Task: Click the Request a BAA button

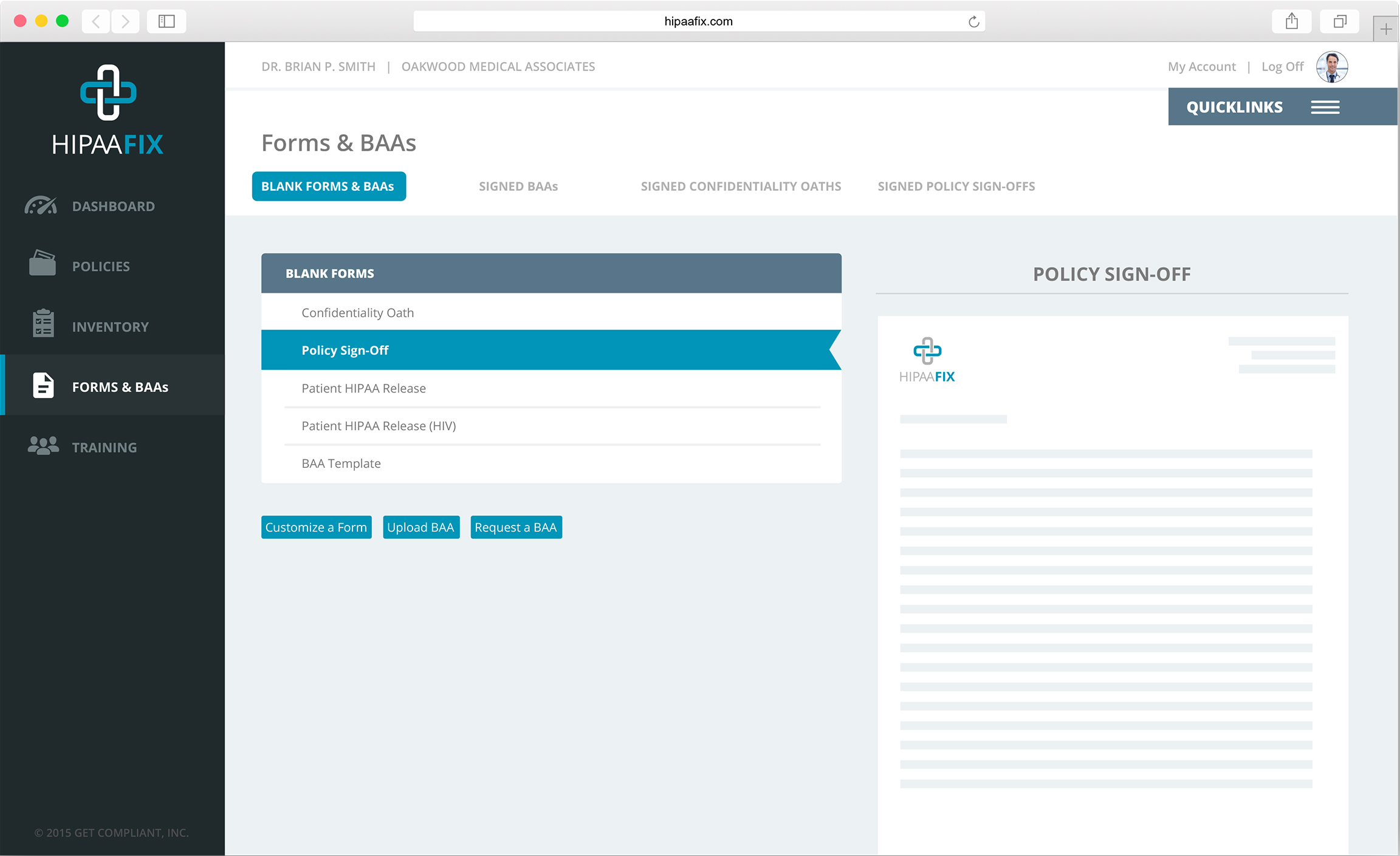Action: click(x=516, y=527)
